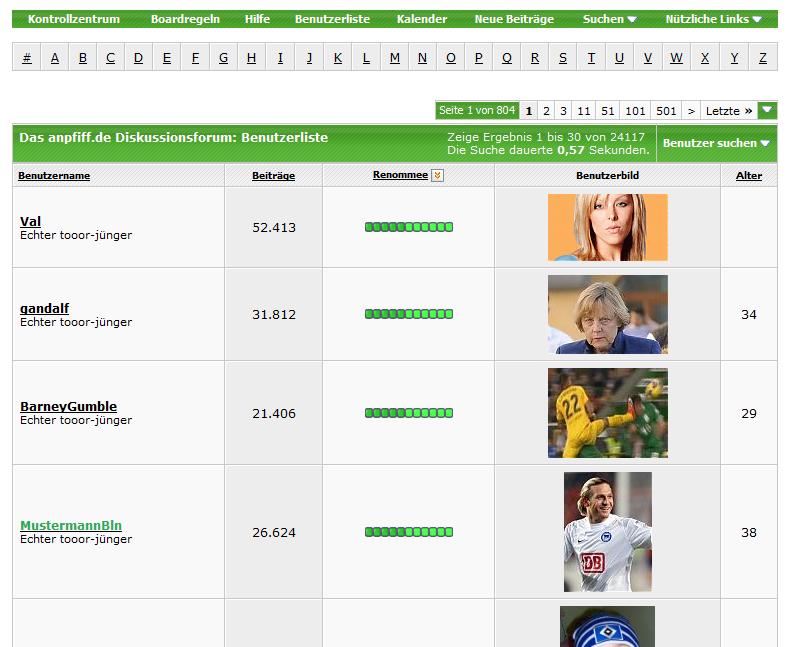Viewport: 800px width, 647px height.
Task: Visit MustermannBln's profile link
Action: click(70, 525)
